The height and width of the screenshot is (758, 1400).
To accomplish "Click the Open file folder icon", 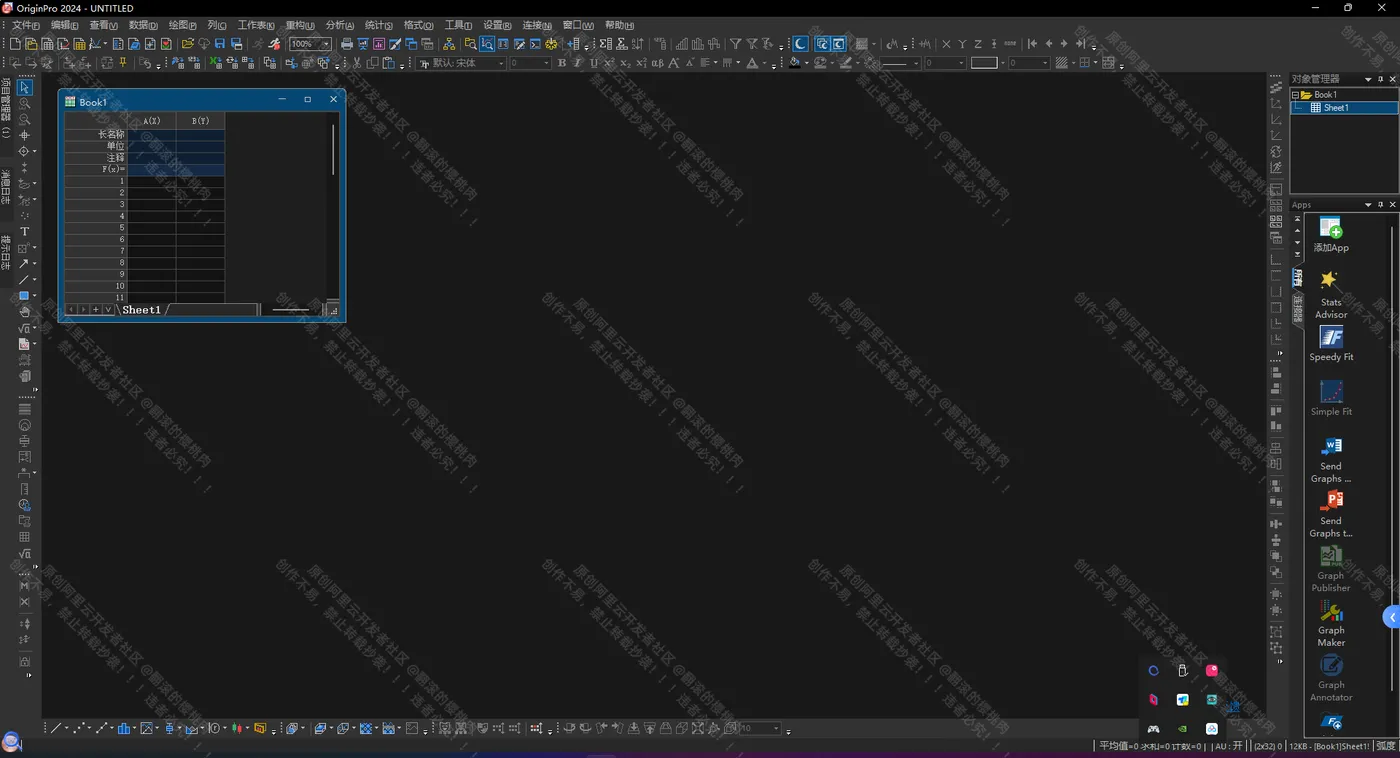I will point(187,44).
